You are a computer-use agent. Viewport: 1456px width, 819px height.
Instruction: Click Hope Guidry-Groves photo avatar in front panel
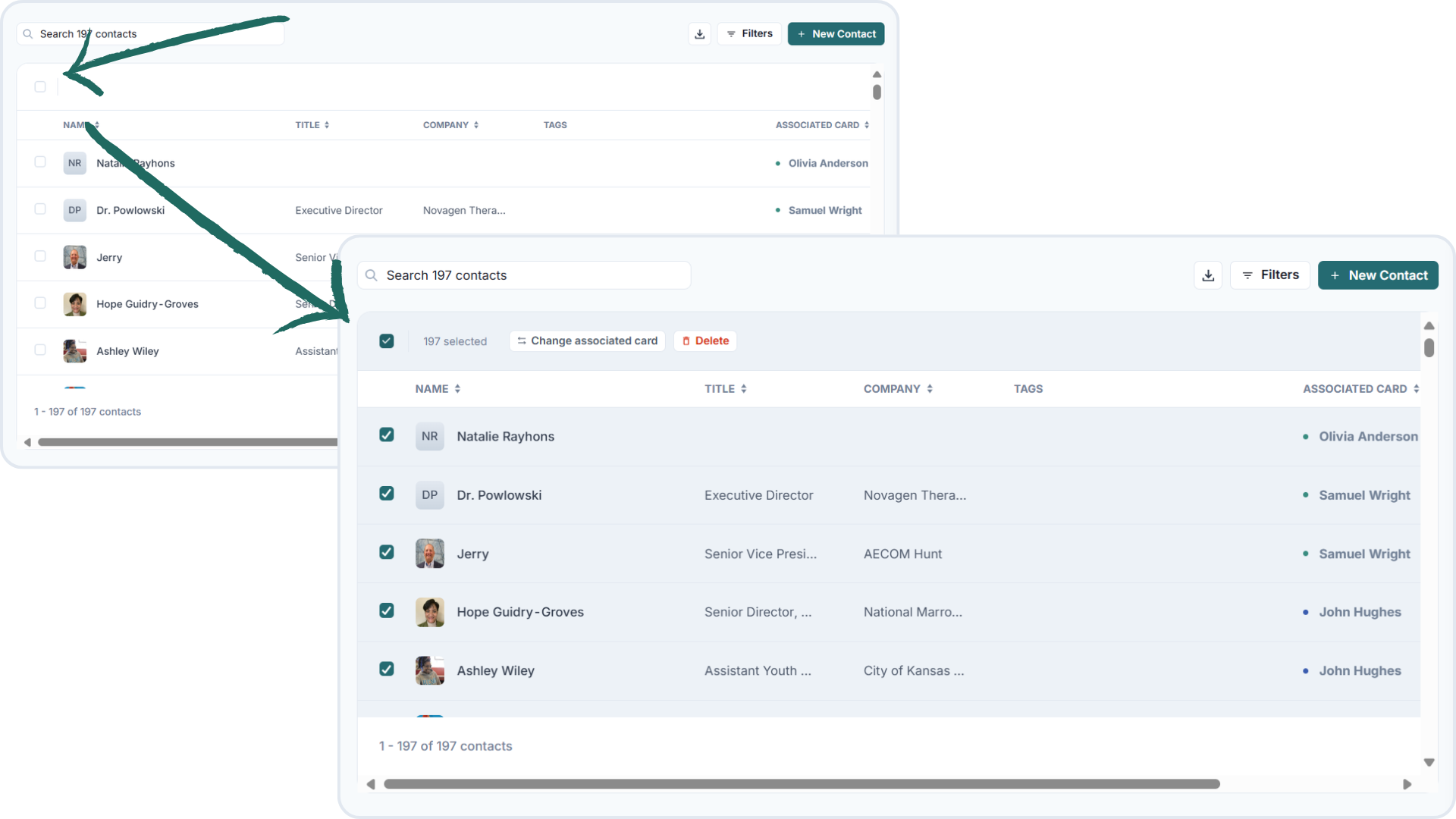(x=430, y=612)
